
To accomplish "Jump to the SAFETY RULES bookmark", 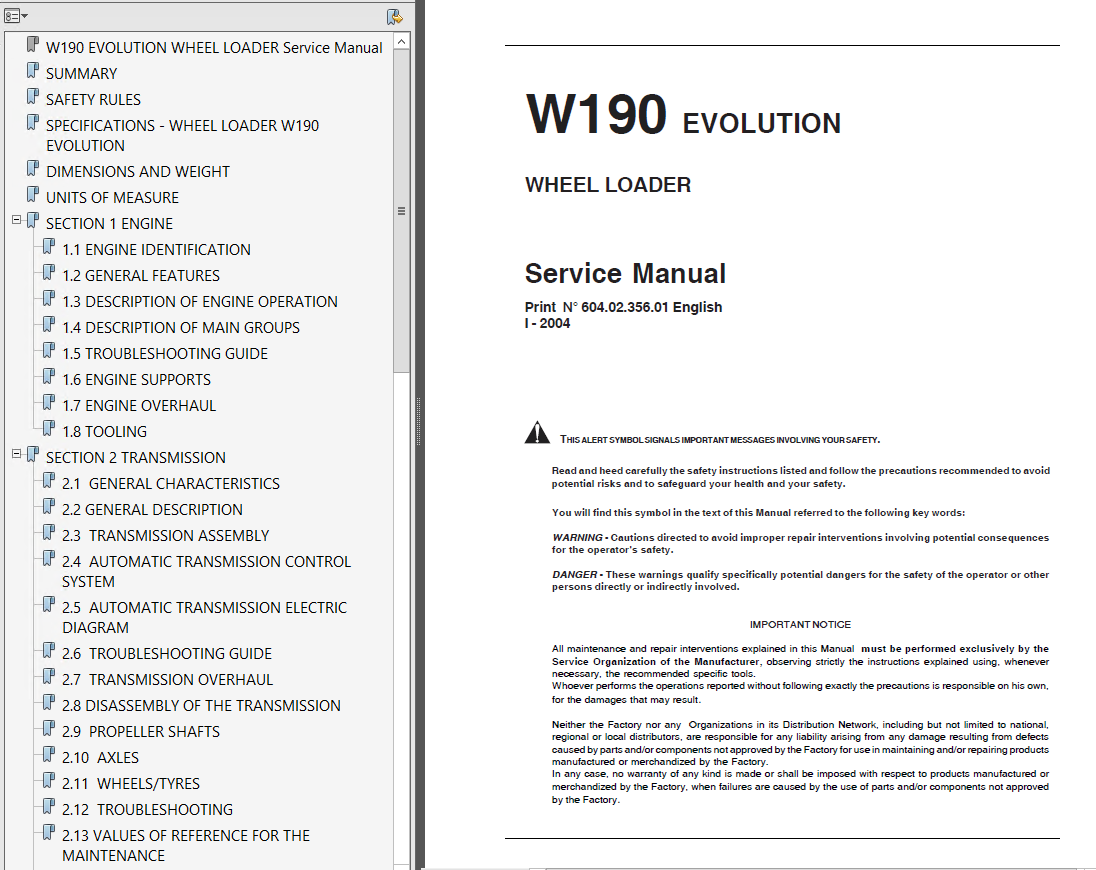I will pos(93,99).
